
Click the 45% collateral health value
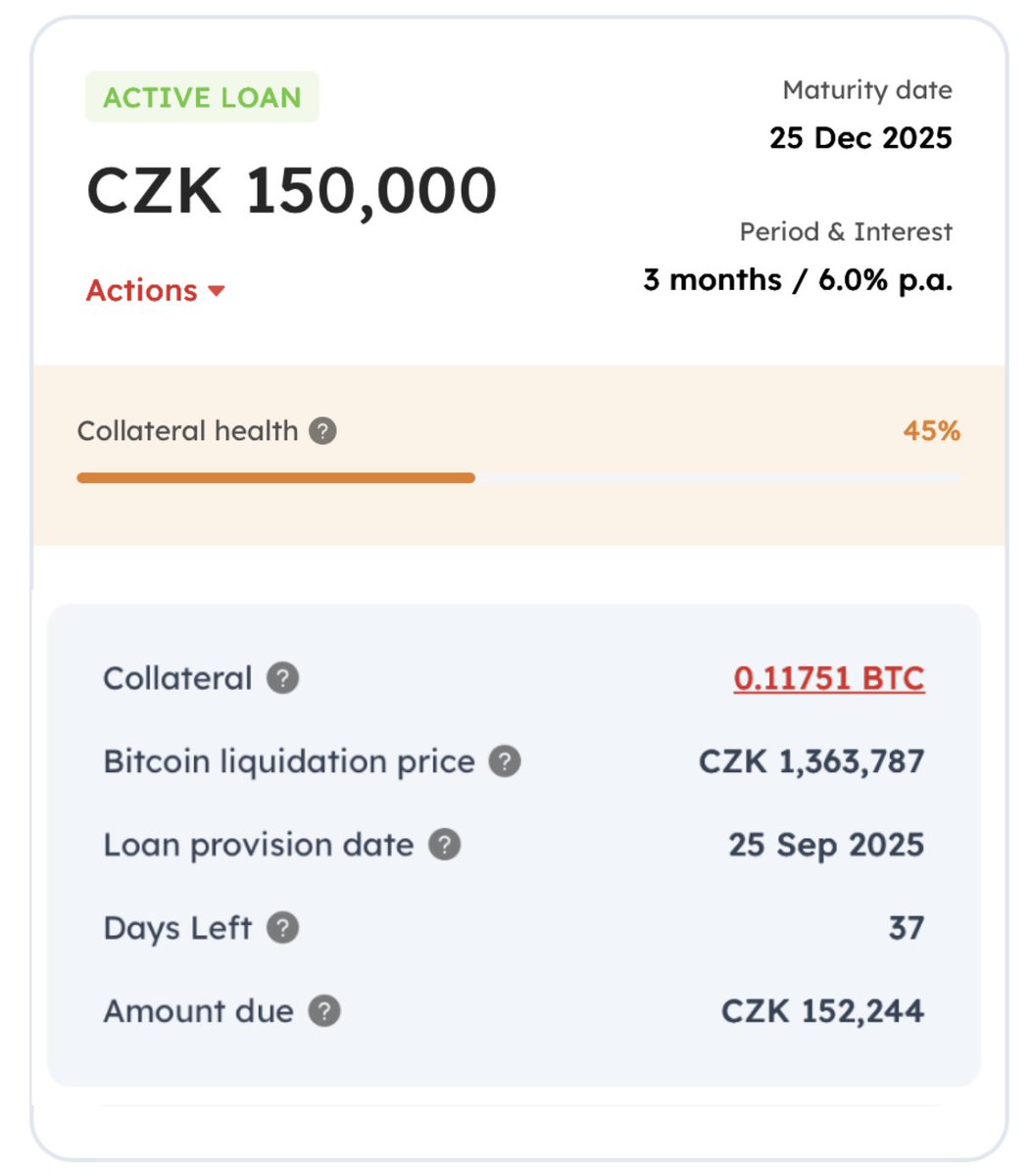click(x=931, y=431)
